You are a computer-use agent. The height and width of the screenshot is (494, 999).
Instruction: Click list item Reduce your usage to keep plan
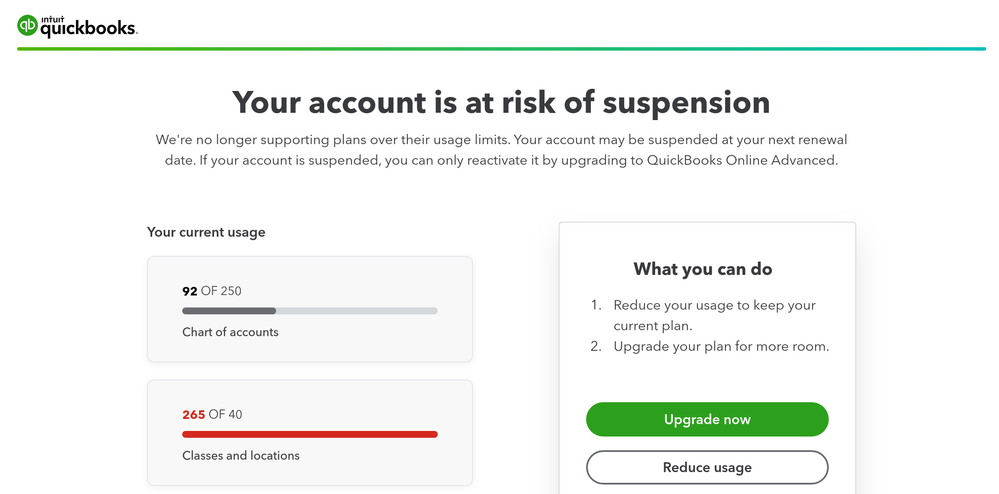click(715, 315)
